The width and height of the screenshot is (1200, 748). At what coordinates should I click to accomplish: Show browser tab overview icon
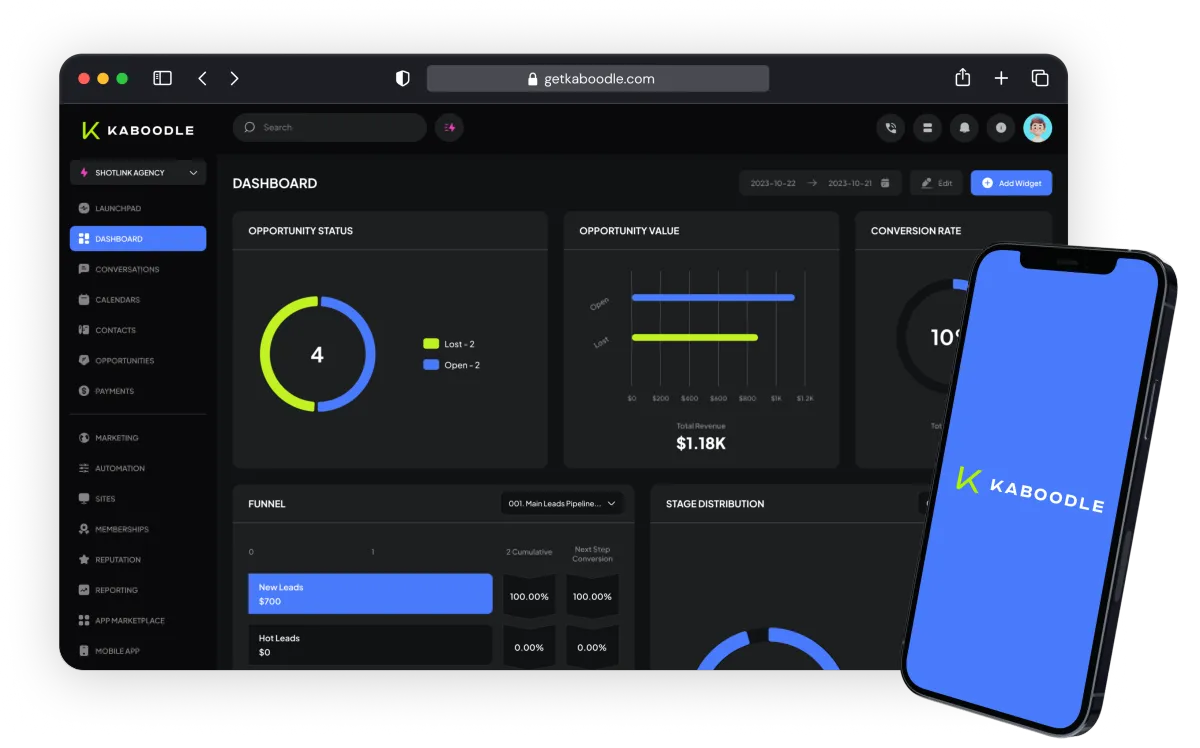tap(1040, 78)
